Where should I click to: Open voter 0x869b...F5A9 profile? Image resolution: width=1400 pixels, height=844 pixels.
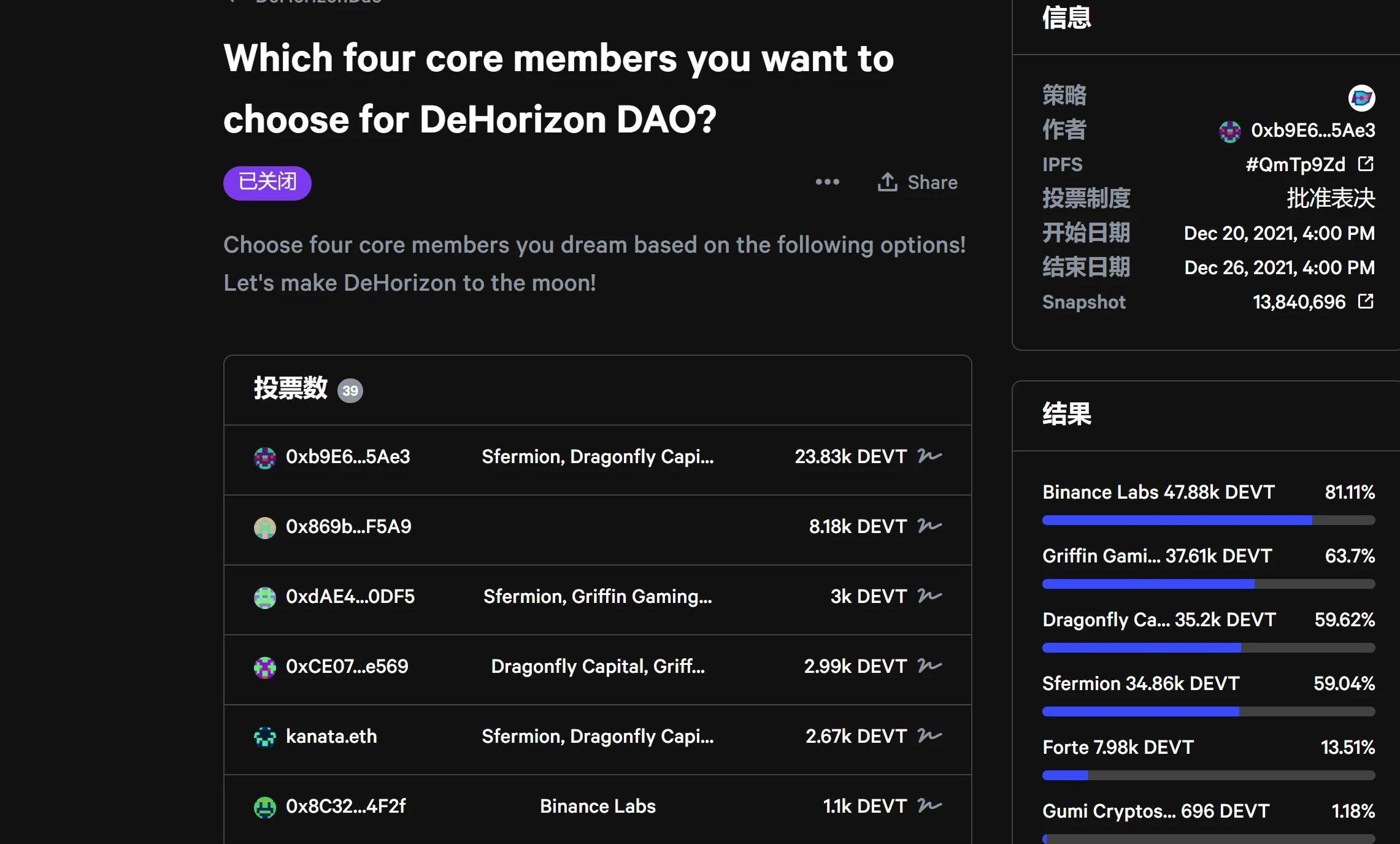coord(348,526)
